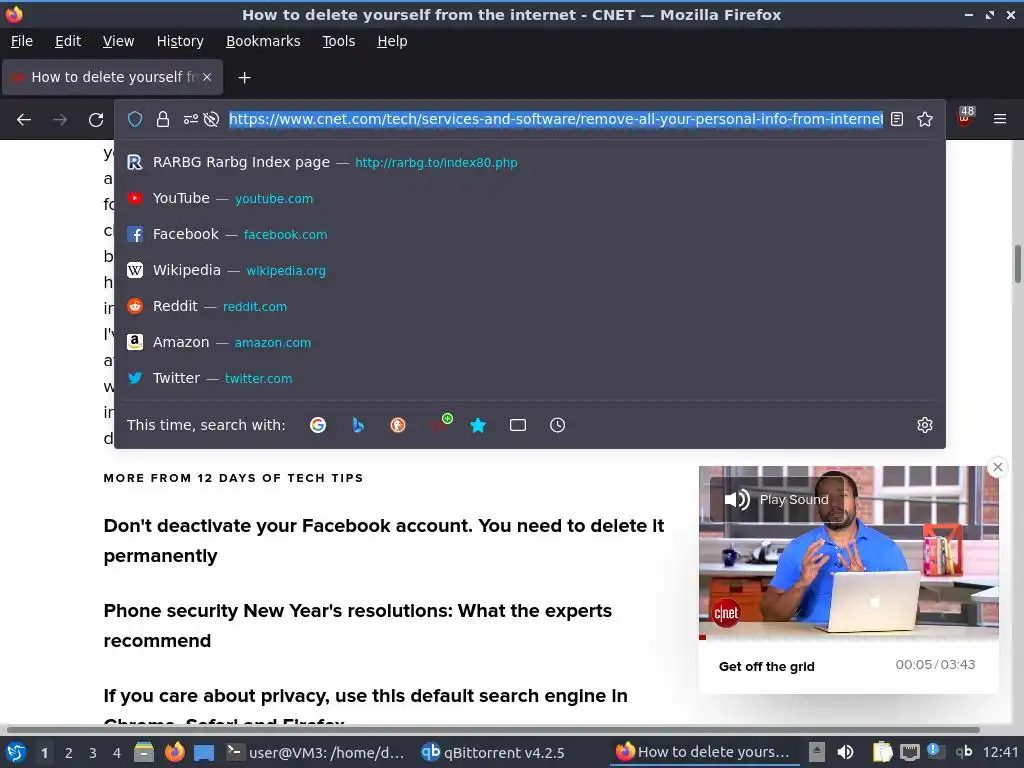Screen dimensions: 1024x768
Task: View site security lock info
Action: [x=163, y=120]
